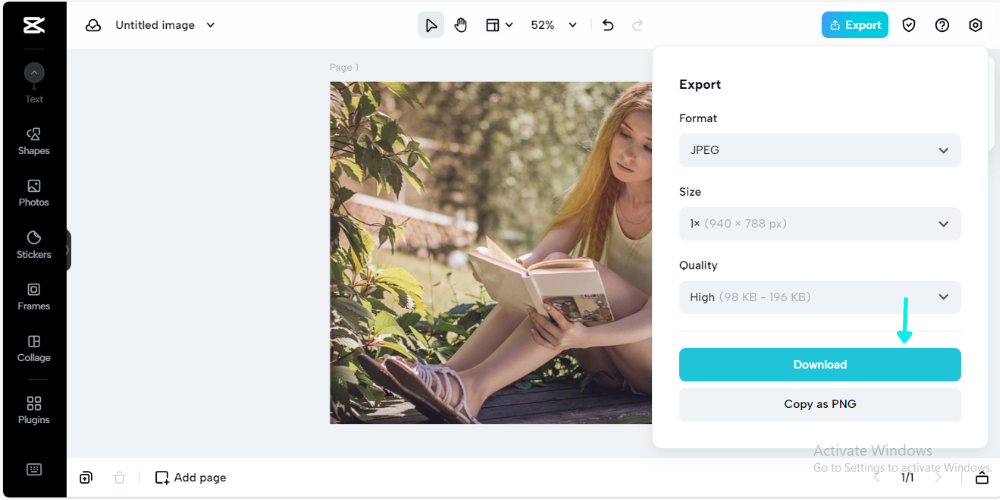Select the pointer selection tool
The height and width of the screenshot is (500, 1000).
[x=431, y=26]
